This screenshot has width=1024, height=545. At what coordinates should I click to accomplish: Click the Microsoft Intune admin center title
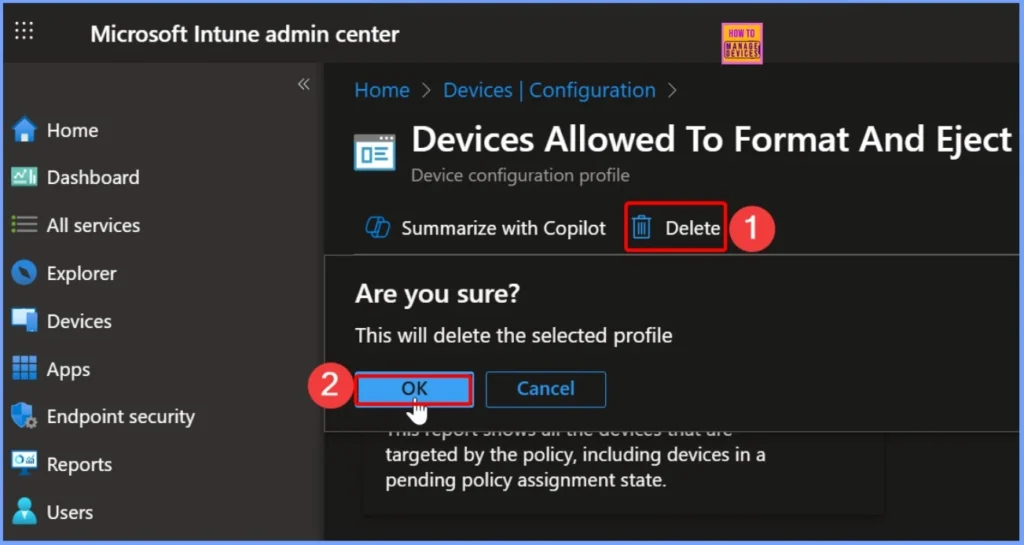[244, 34]
